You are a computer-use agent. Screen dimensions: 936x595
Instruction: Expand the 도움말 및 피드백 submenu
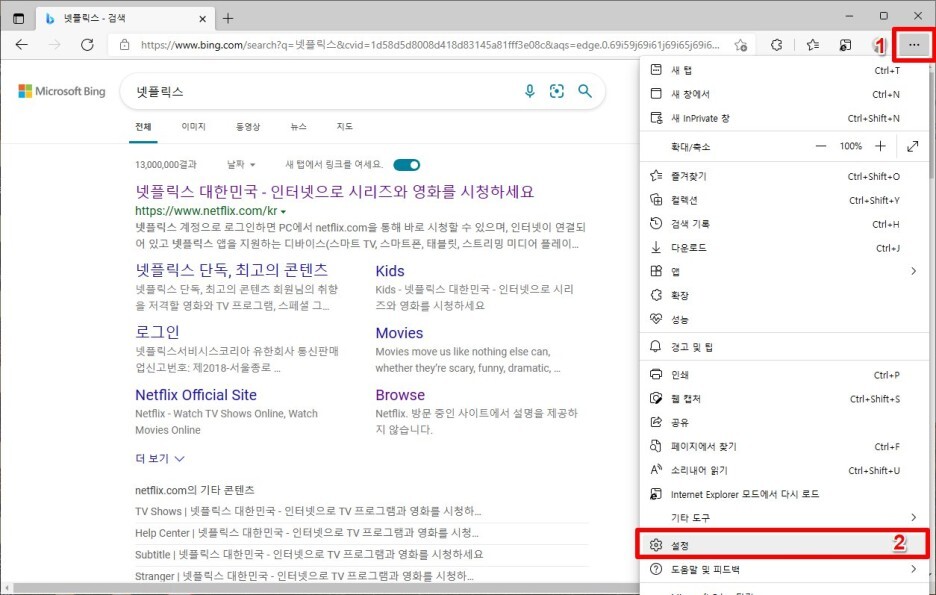(x=784, y=569)
